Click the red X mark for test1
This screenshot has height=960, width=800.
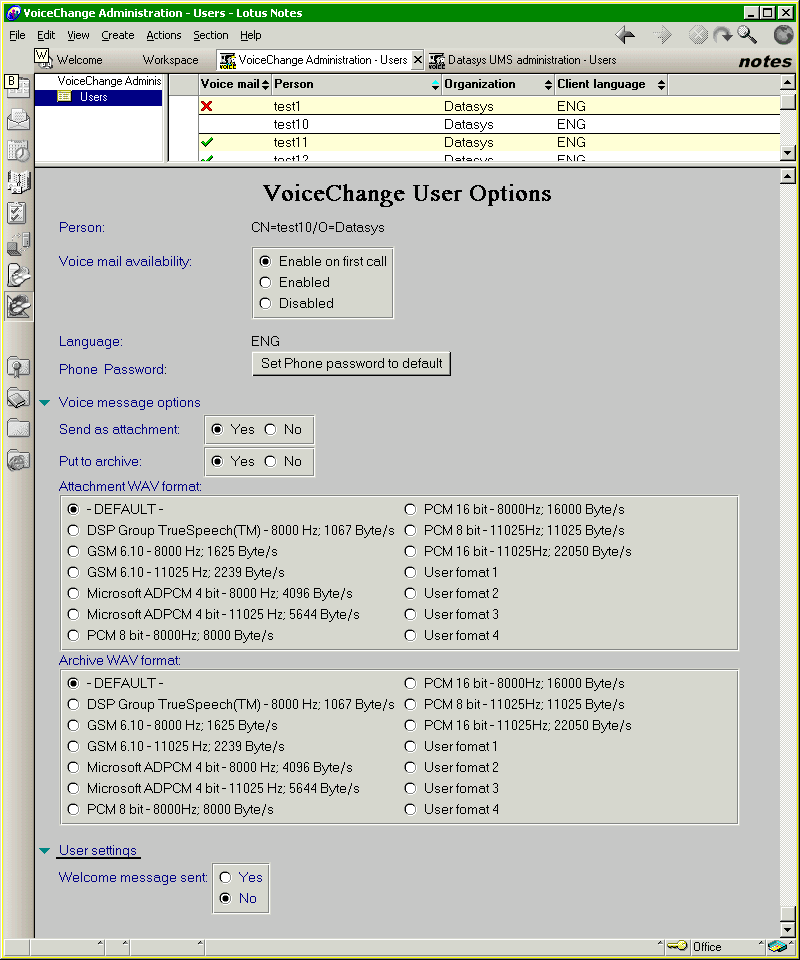click(x=206, y=106)
